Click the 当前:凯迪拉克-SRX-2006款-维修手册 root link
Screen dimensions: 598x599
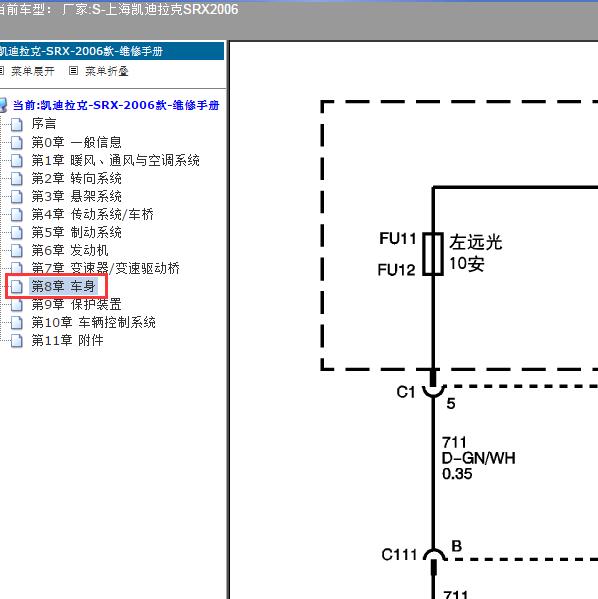click(x=116, y=105)
